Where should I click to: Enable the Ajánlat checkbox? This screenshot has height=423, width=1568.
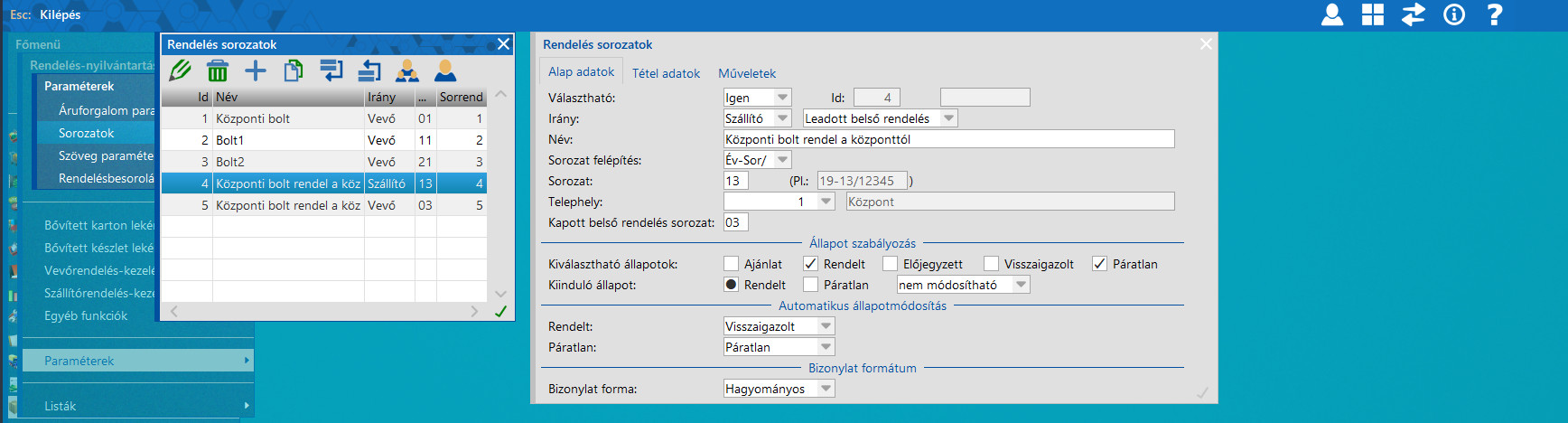pyautogui.click(x=732, y=264)
